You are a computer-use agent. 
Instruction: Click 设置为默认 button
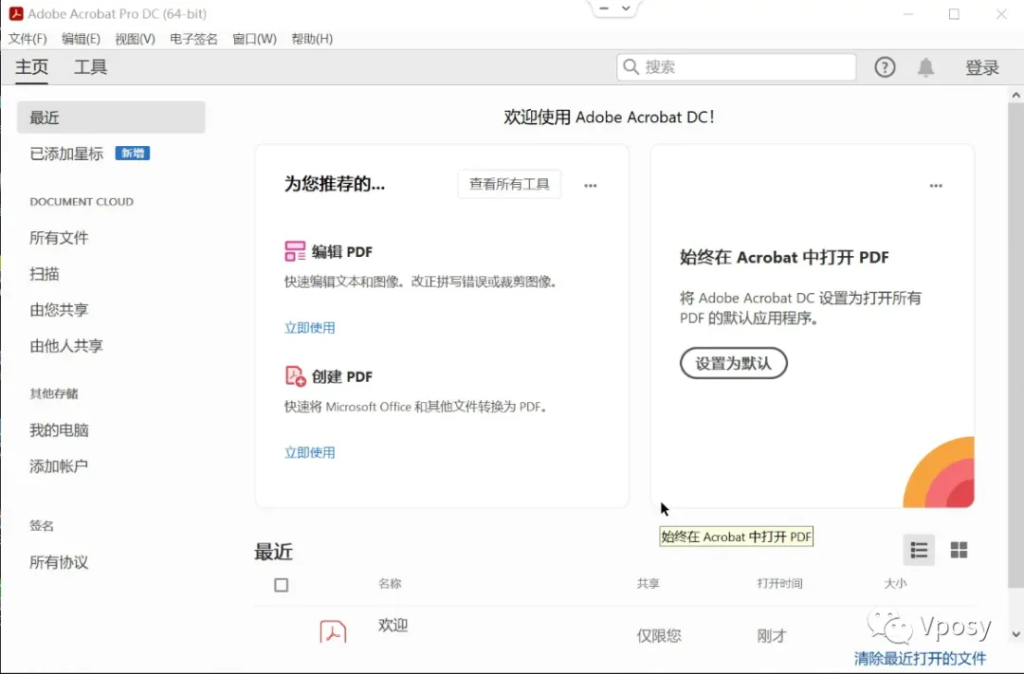point(733,363)
